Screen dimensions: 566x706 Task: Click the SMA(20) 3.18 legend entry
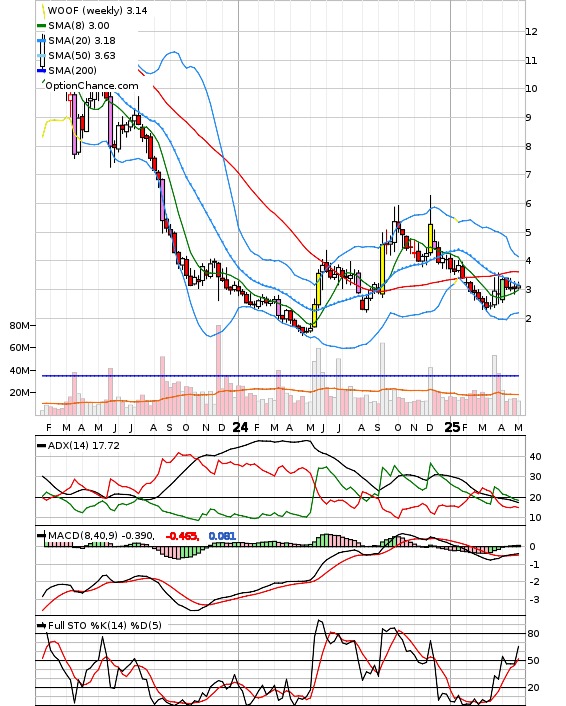(x=82, y=41)
